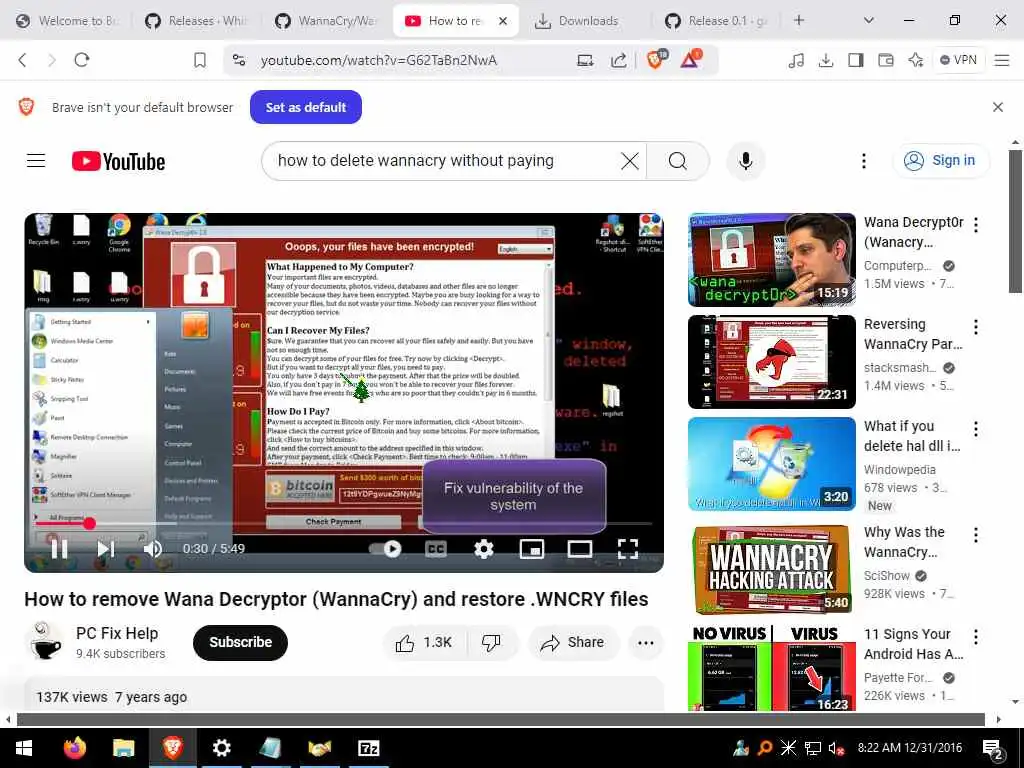Open more options for Reversing WannaCry video
The image size is (1024, 768).
976,327
